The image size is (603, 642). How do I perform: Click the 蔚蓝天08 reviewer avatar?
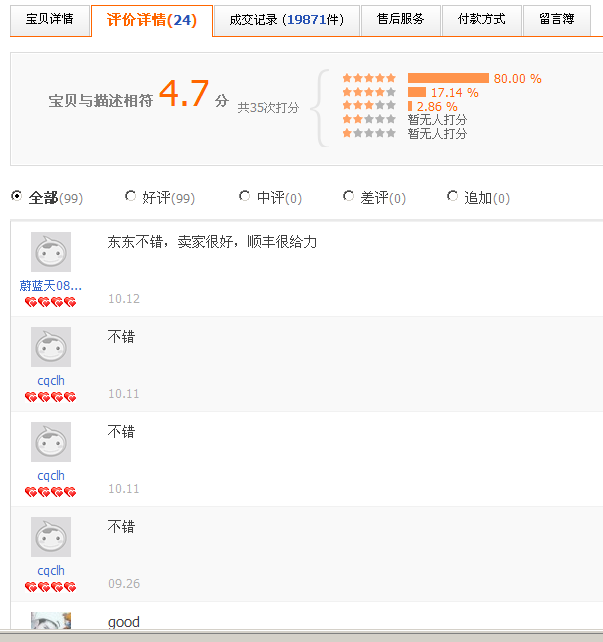(50, 252)
